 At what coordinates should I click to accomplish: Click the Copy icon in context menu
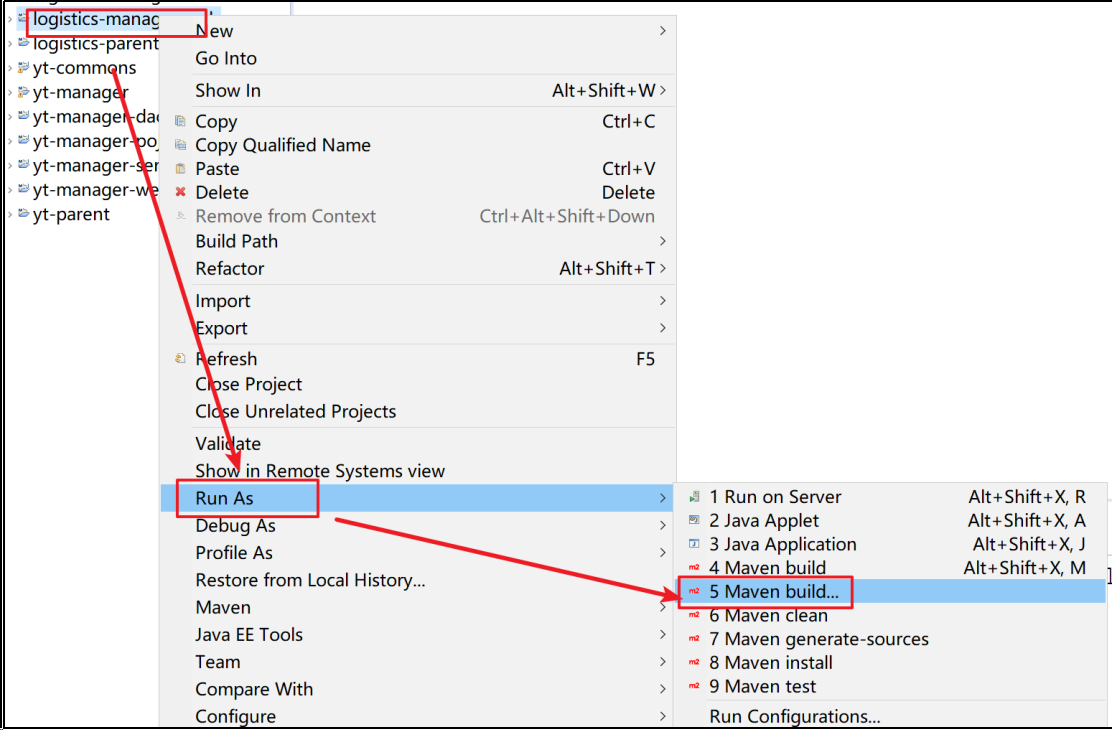tap(181, 121)
